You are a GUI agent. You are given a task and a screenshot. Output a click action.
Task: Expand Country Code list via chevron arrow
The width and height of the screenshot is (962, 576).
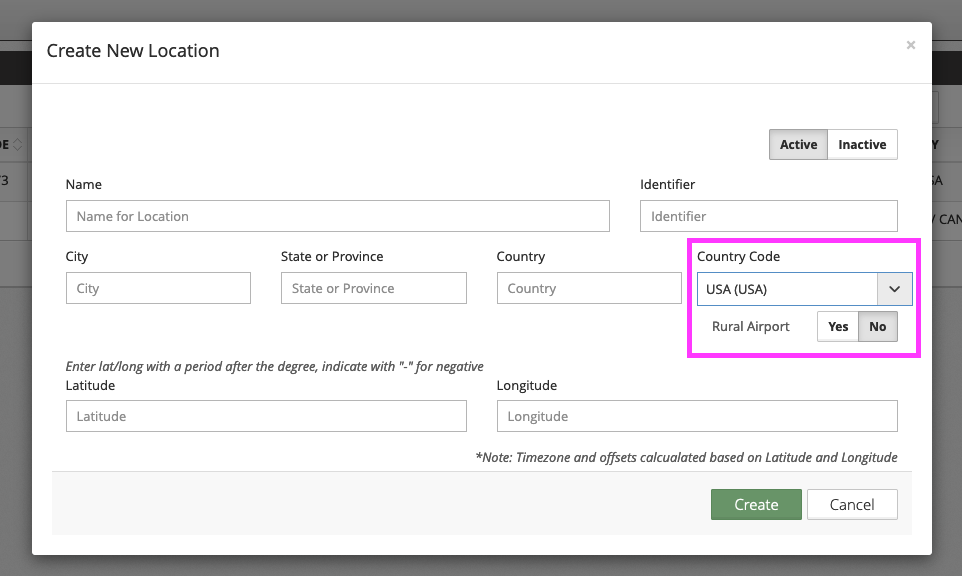coord(895,289)
